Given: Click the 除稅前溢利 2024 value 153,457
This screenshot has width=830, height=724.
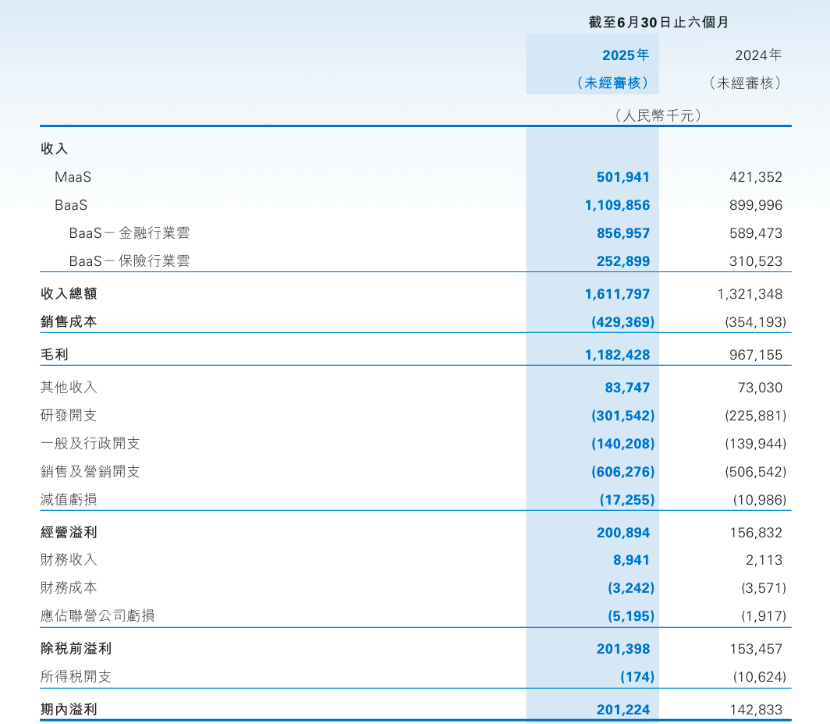Looking at the screenshot, I should tap(757, 649).
